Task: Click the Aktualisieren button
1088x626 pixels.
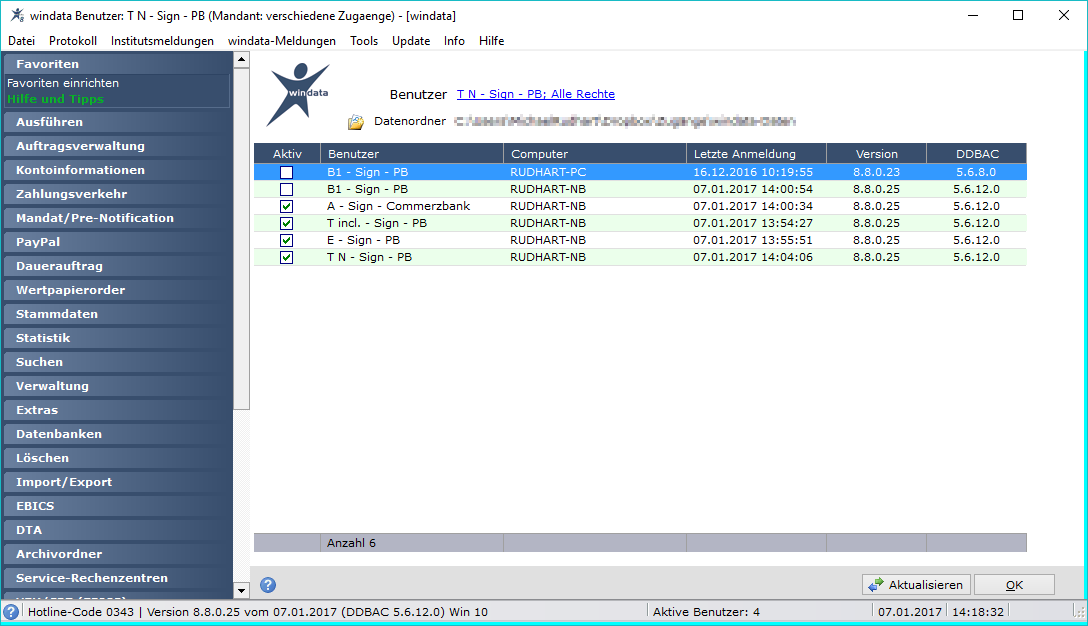Action: pos(916,585)
